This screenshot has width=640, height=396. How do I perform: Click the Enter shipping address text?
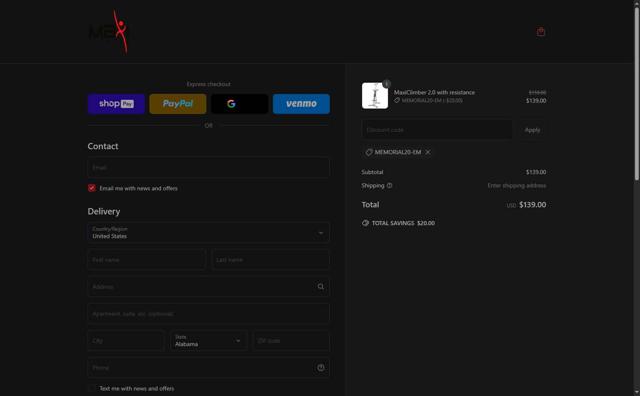coord(517,185)
